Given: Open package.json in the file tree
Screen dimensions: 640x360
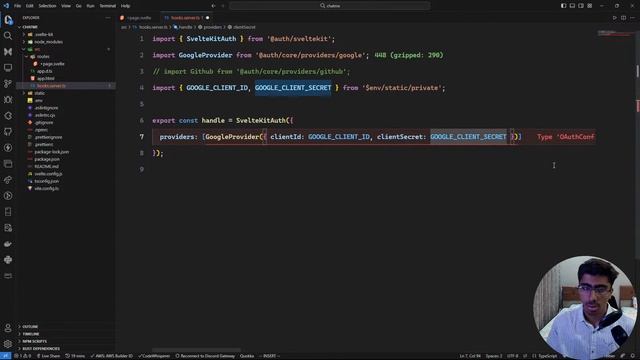Looking at the screenshot, I should click(x=47, y=159).
